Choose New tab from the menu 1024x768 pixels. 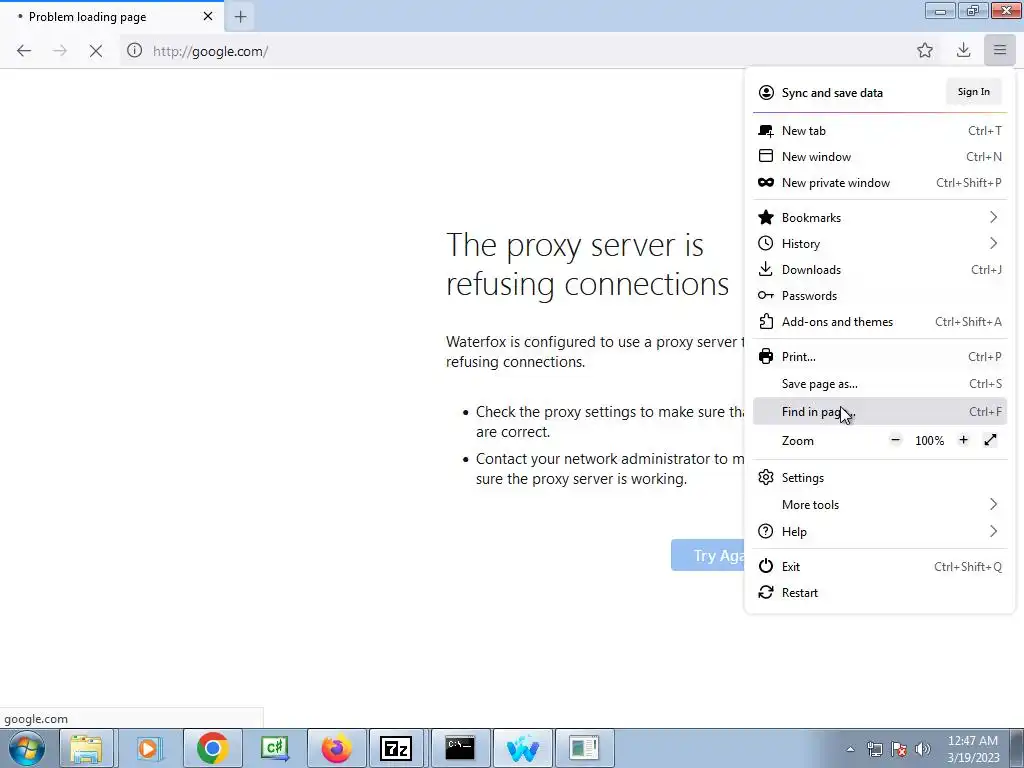880,131
